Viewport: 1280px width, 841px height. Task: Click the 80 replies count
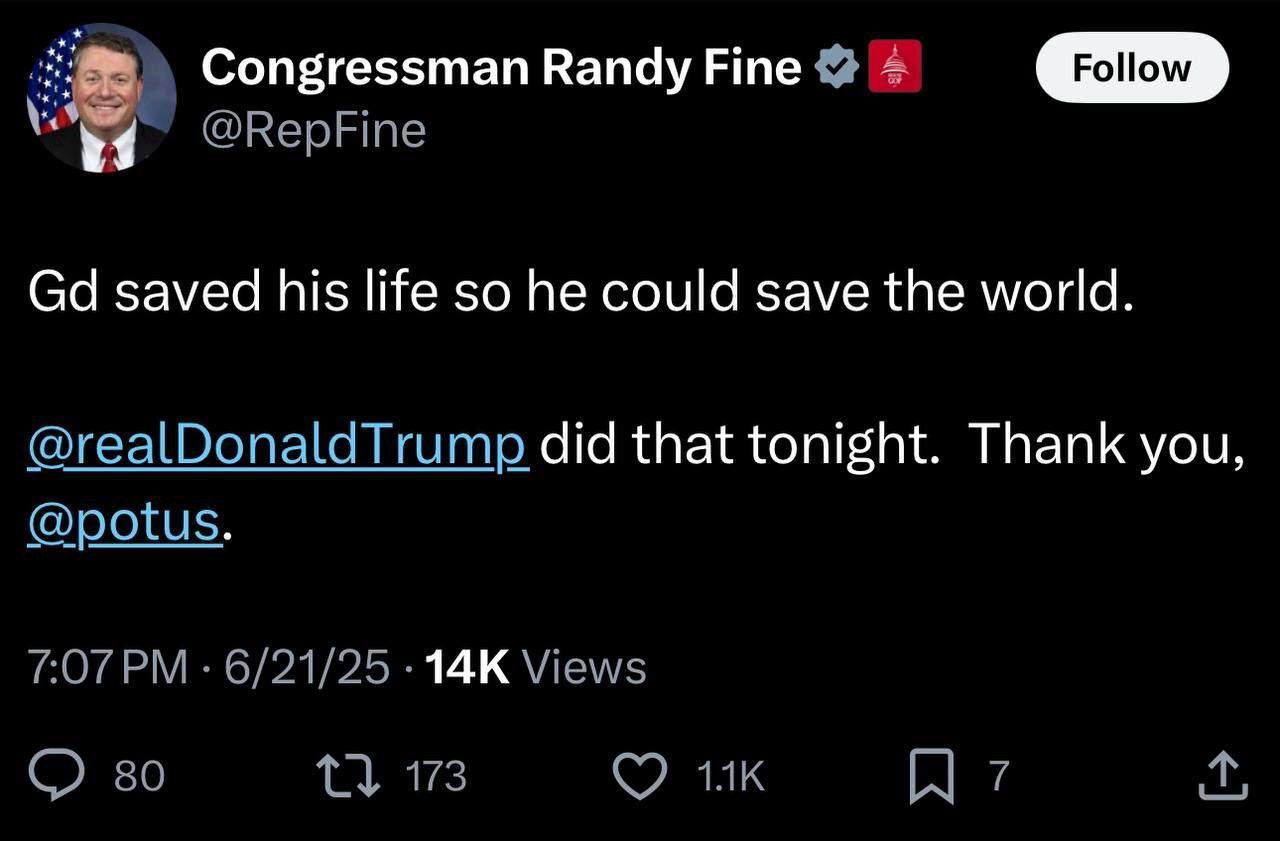pos(140,776)
